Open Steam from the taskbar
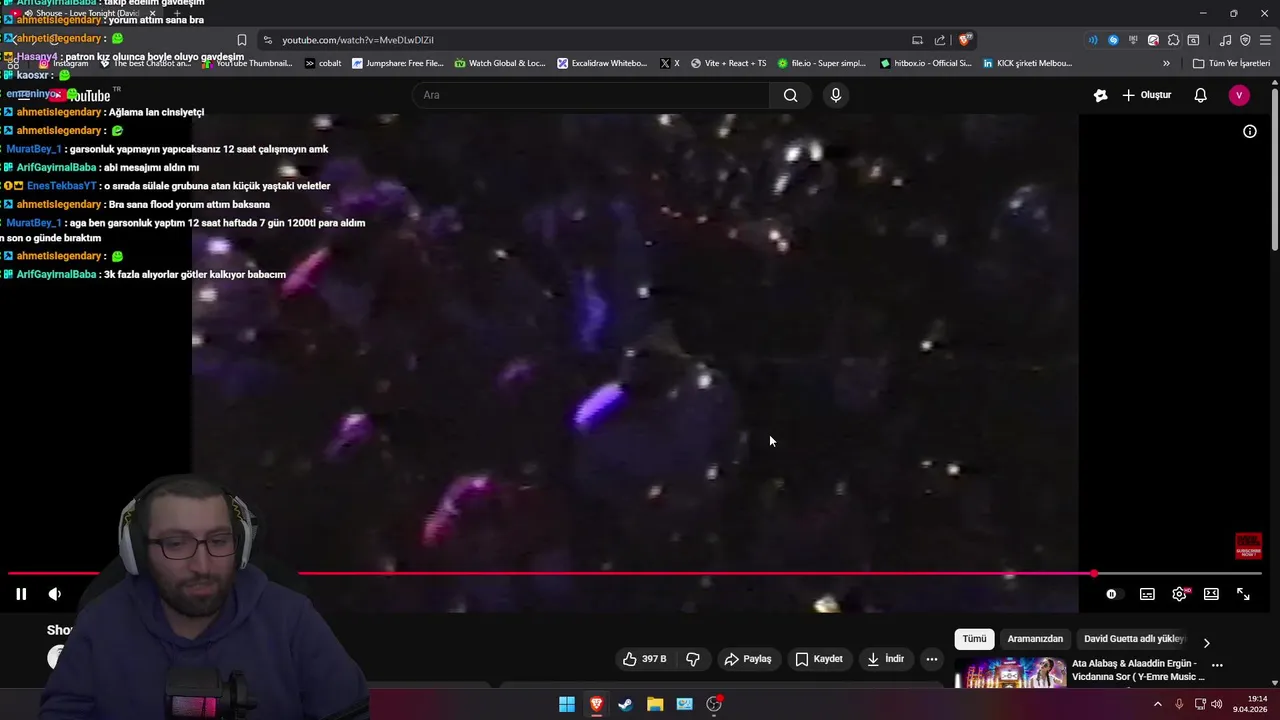This screenshot has height=720, width=1280. 625,704
